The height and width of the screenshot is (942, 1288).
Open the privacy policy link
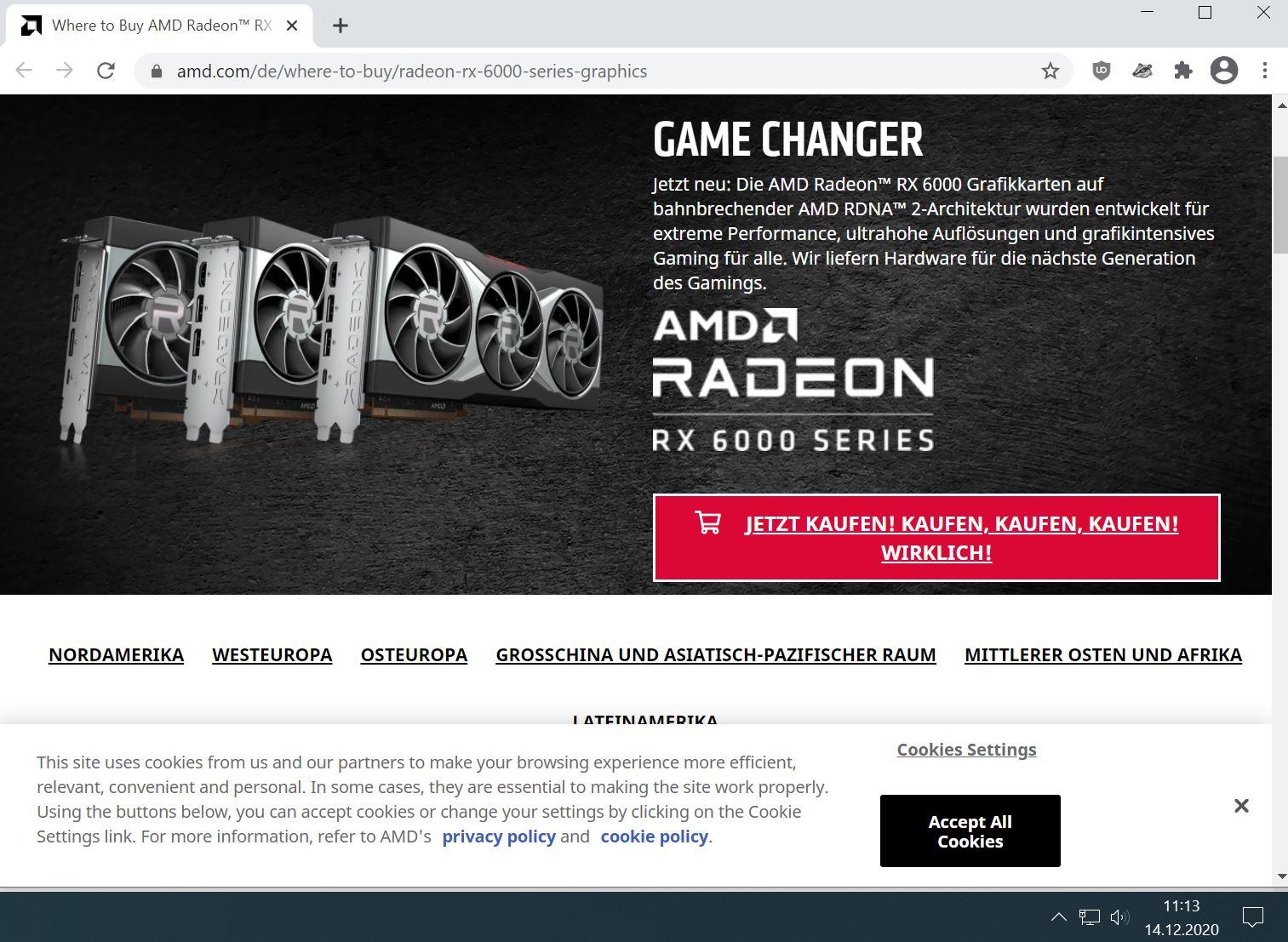tap(499, 836)
